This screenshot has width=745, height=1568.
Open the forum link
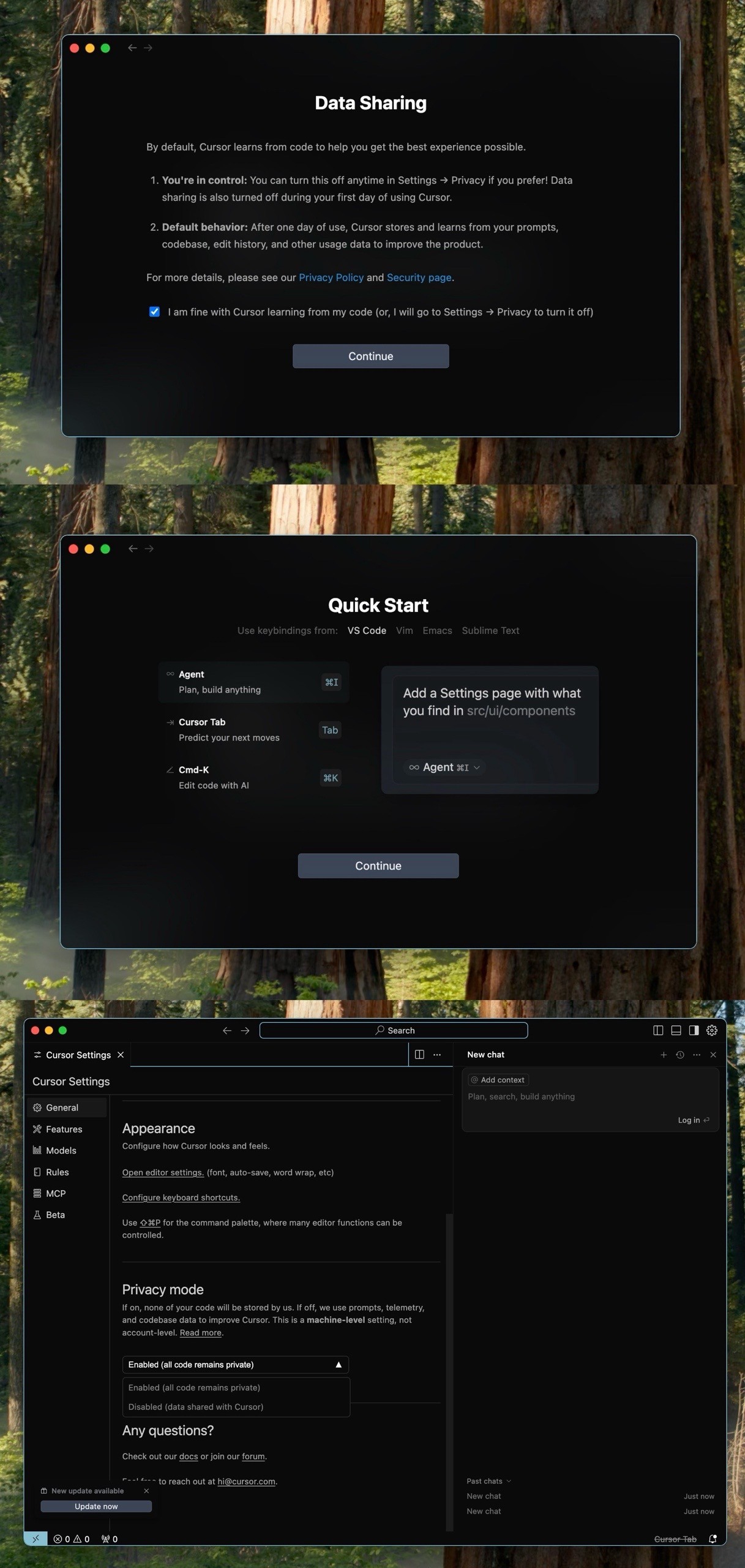253,1457
